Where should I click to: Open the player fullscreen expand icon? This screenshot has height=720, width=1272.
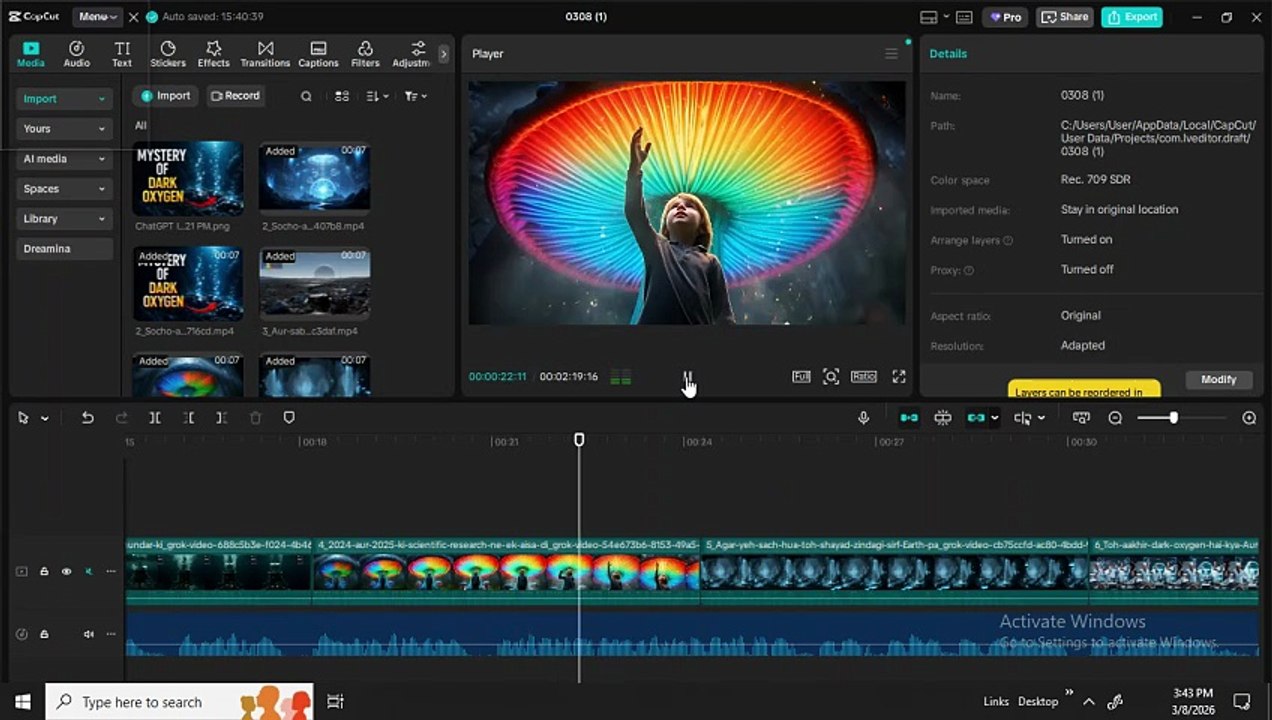(x=899, y=377)
